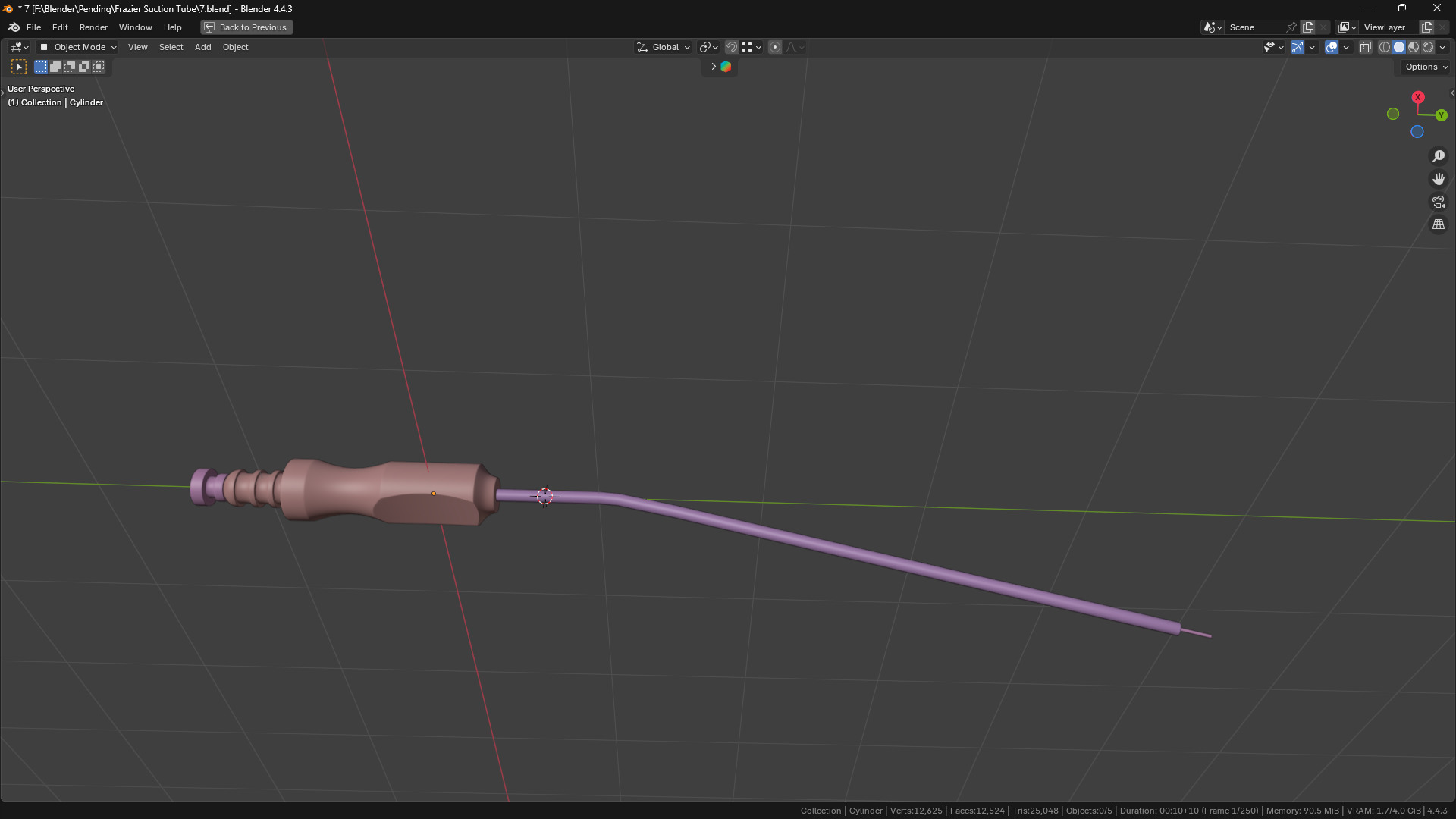This screenshot has height=819, width=1456.
Task: Open the overlays options dropdown arrow
Action: [x=1346, y=47]
